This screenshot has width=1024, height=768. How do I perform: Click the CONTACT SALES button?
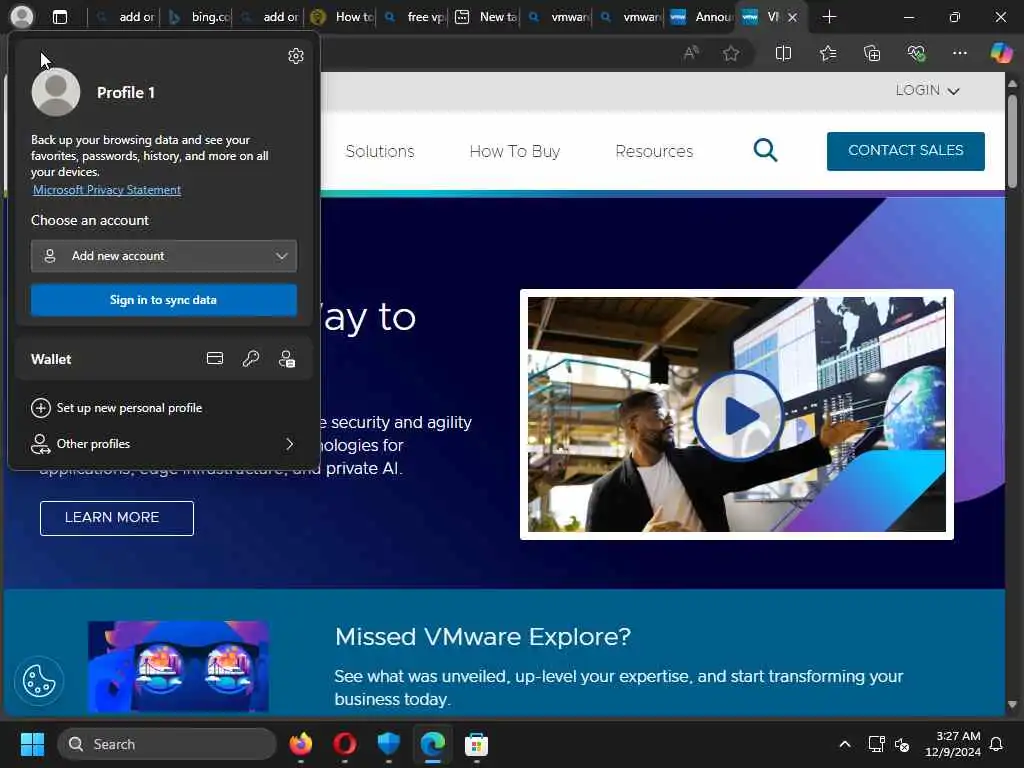point(905,151)
